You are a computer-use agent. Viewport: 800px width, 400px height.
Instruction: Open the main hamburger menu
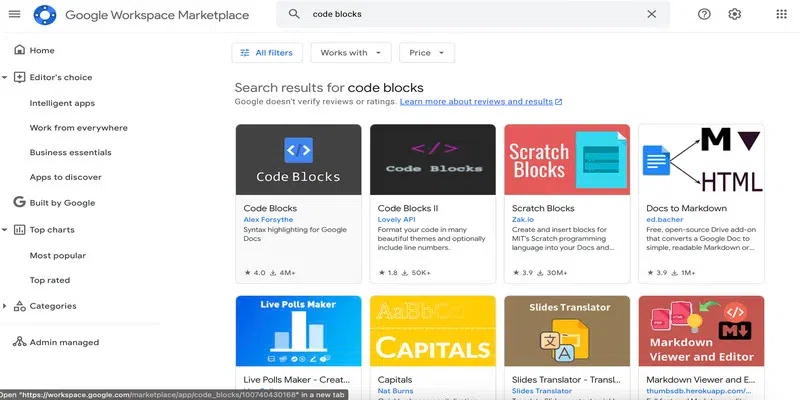coord(14,15)
